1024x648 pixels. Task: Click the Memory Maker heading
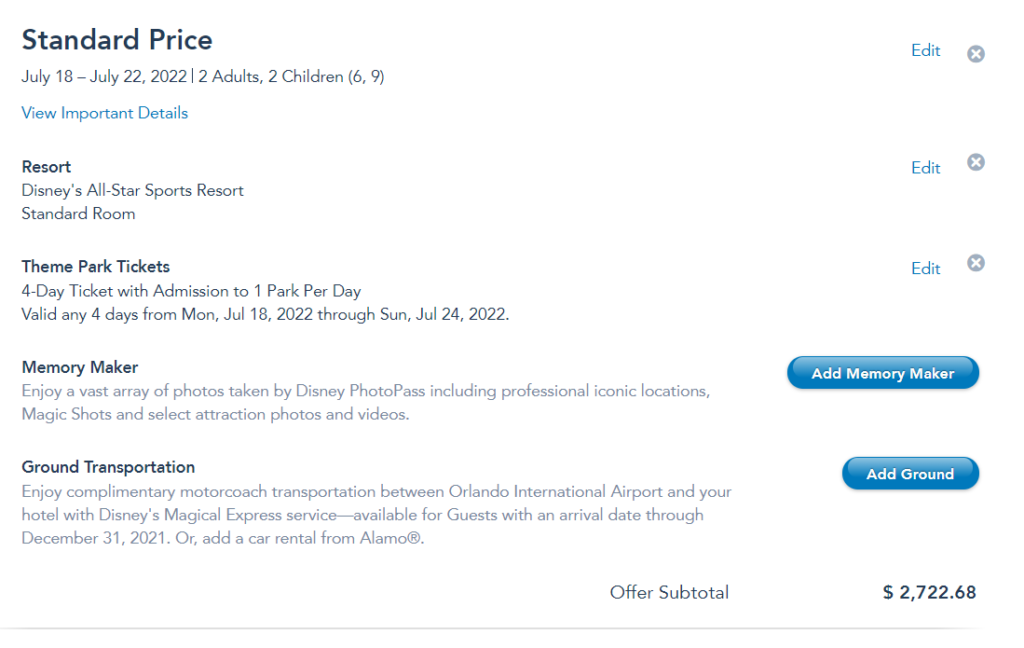pyautogui.click(x=80, y=368)
